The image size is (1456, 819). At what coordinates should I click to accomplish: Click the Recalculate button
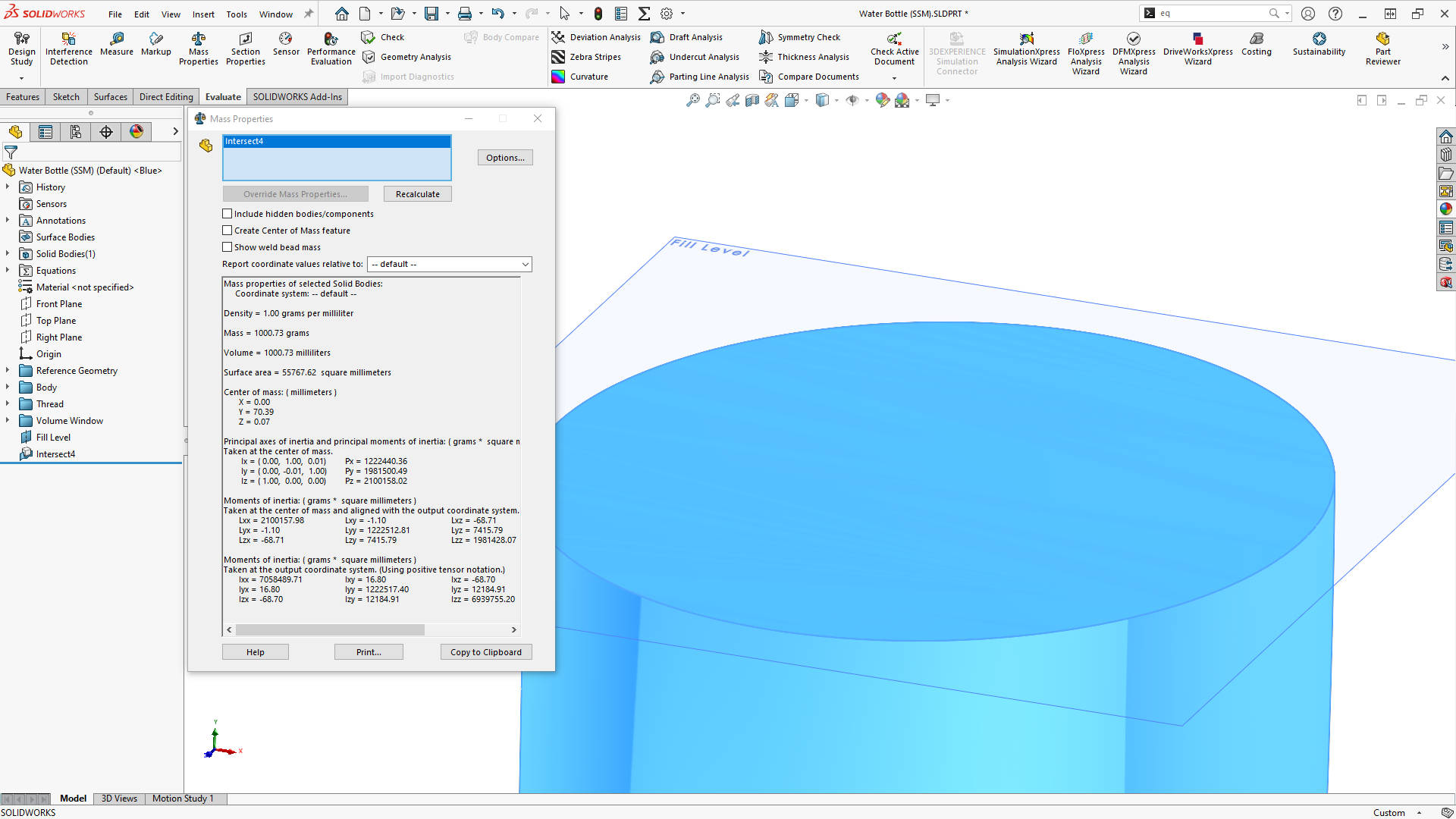[417, 193]
